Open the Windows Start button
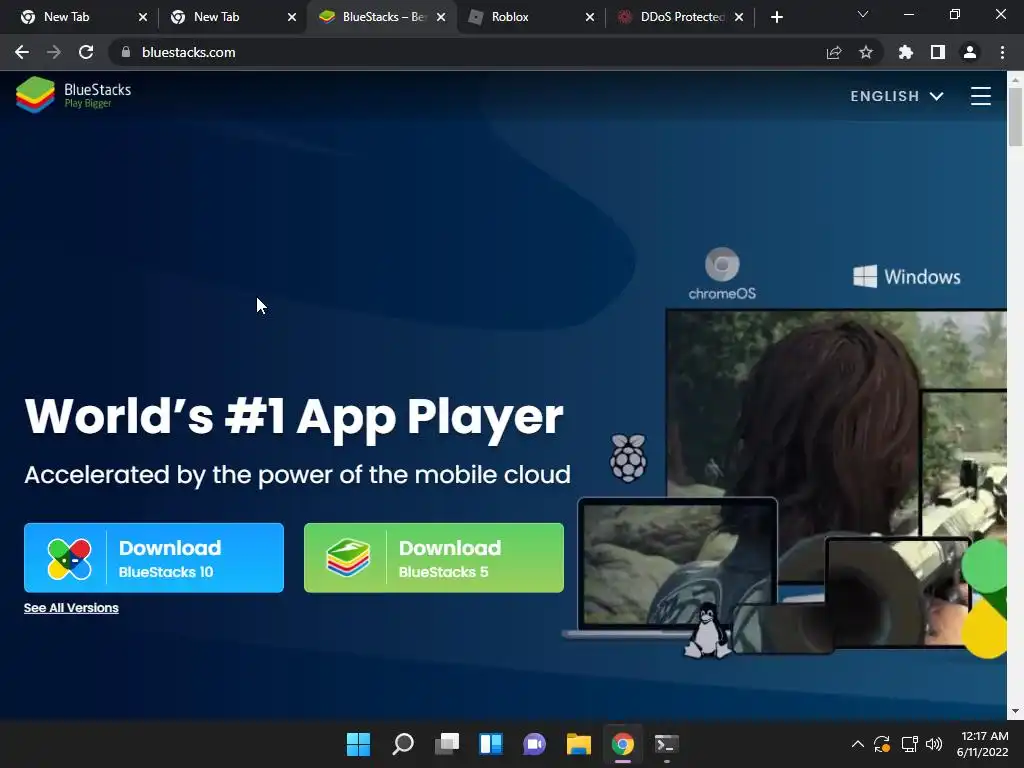This screenshot has width=1024, height=768. pos(358,744)
